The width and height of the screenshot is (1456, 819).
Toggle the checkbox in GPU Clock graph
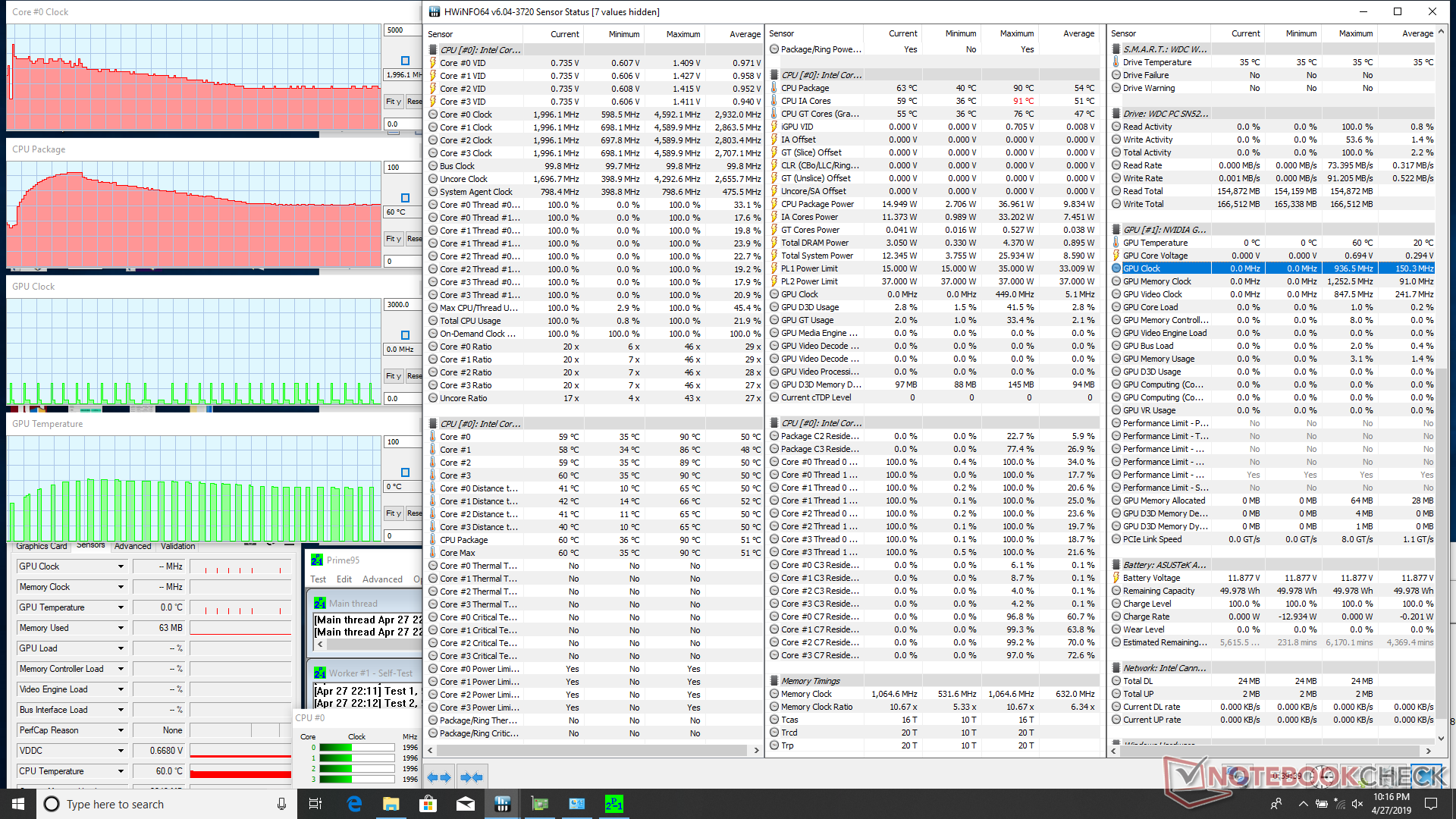(x=405, y=335)
